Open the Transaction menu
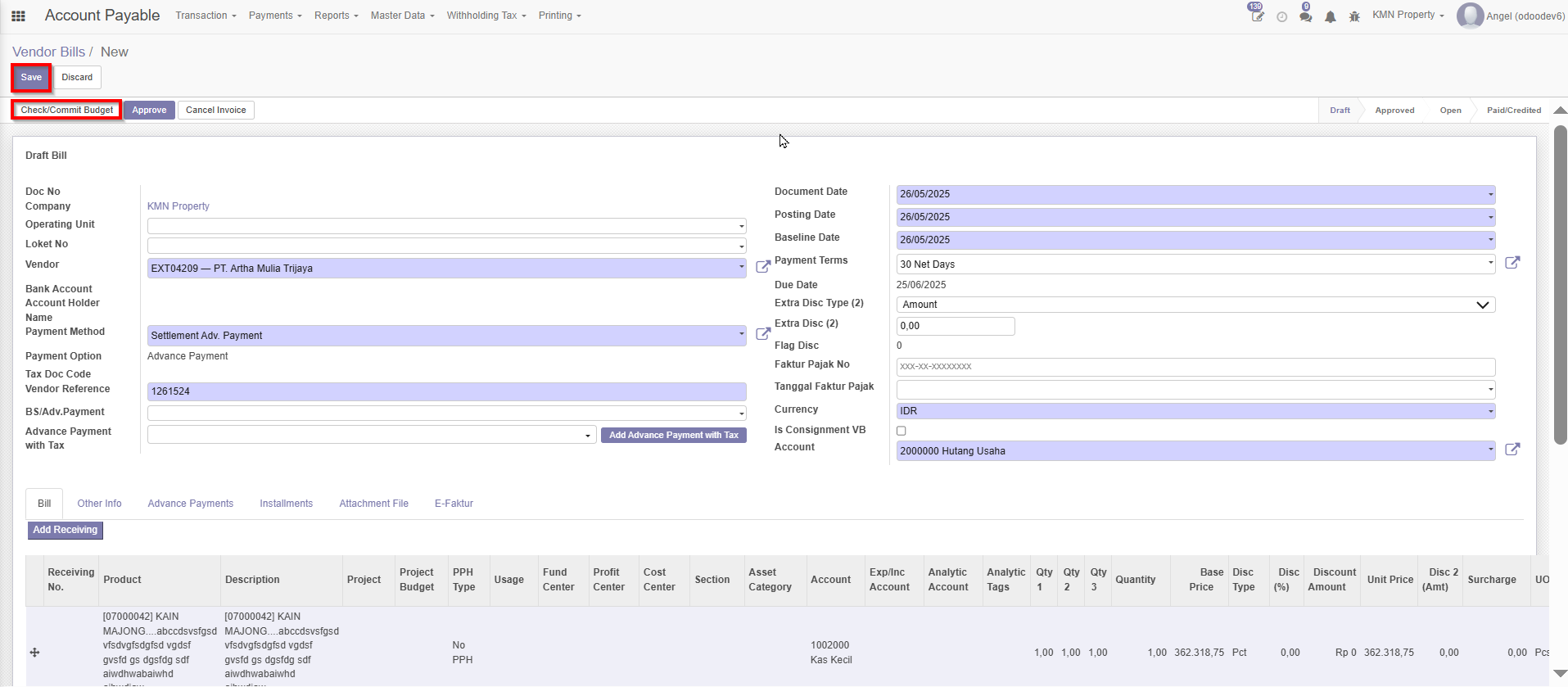 click(x=206, y=16)
